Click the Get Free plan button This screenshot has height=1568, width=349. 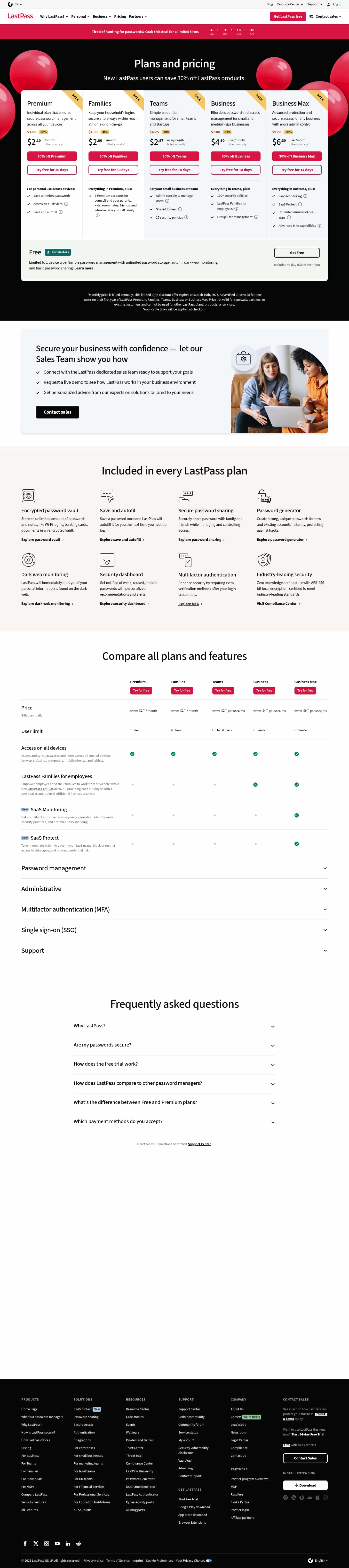[x=297, y=252]
